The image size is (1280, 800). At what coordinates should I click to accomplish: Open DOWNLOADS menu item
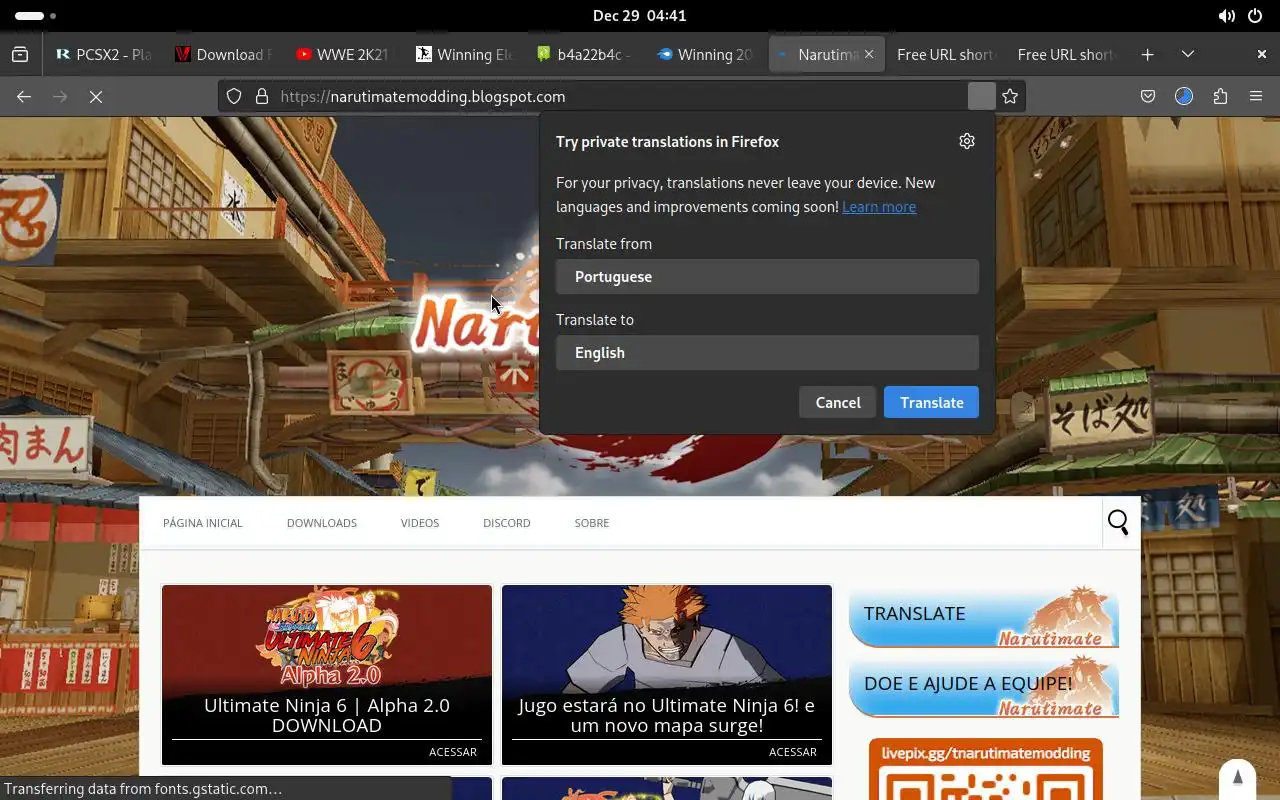[322, 523]
